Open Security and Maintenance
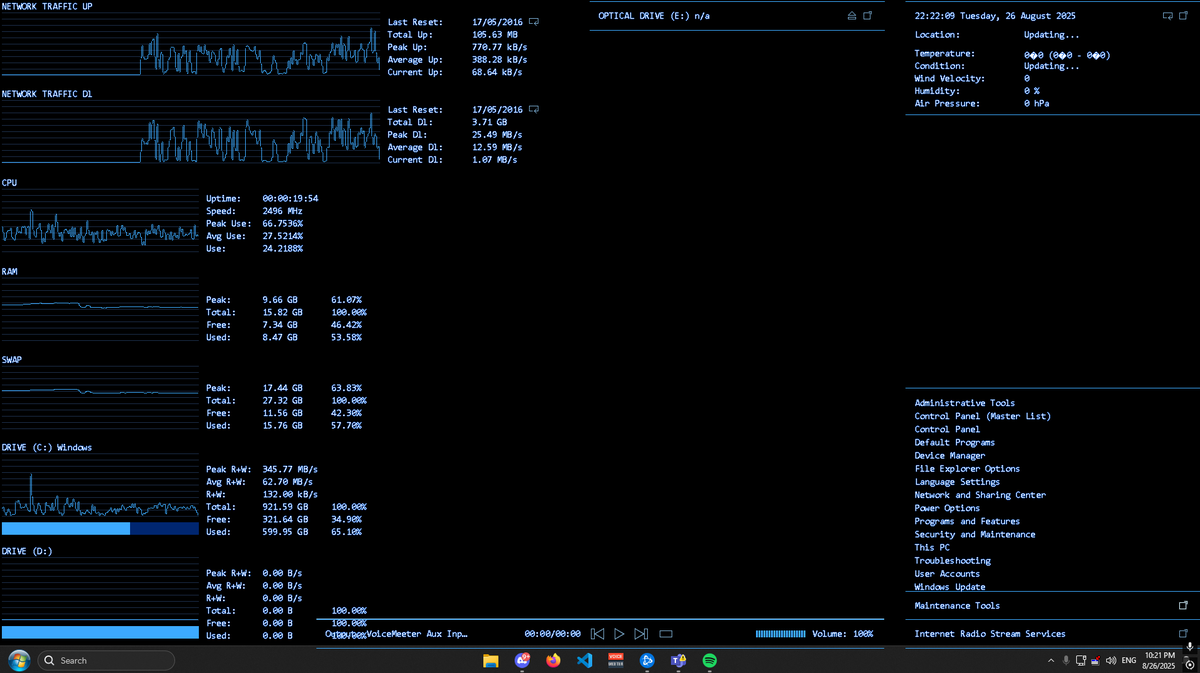The image size is (1200, 673). (x=975, y=534)
